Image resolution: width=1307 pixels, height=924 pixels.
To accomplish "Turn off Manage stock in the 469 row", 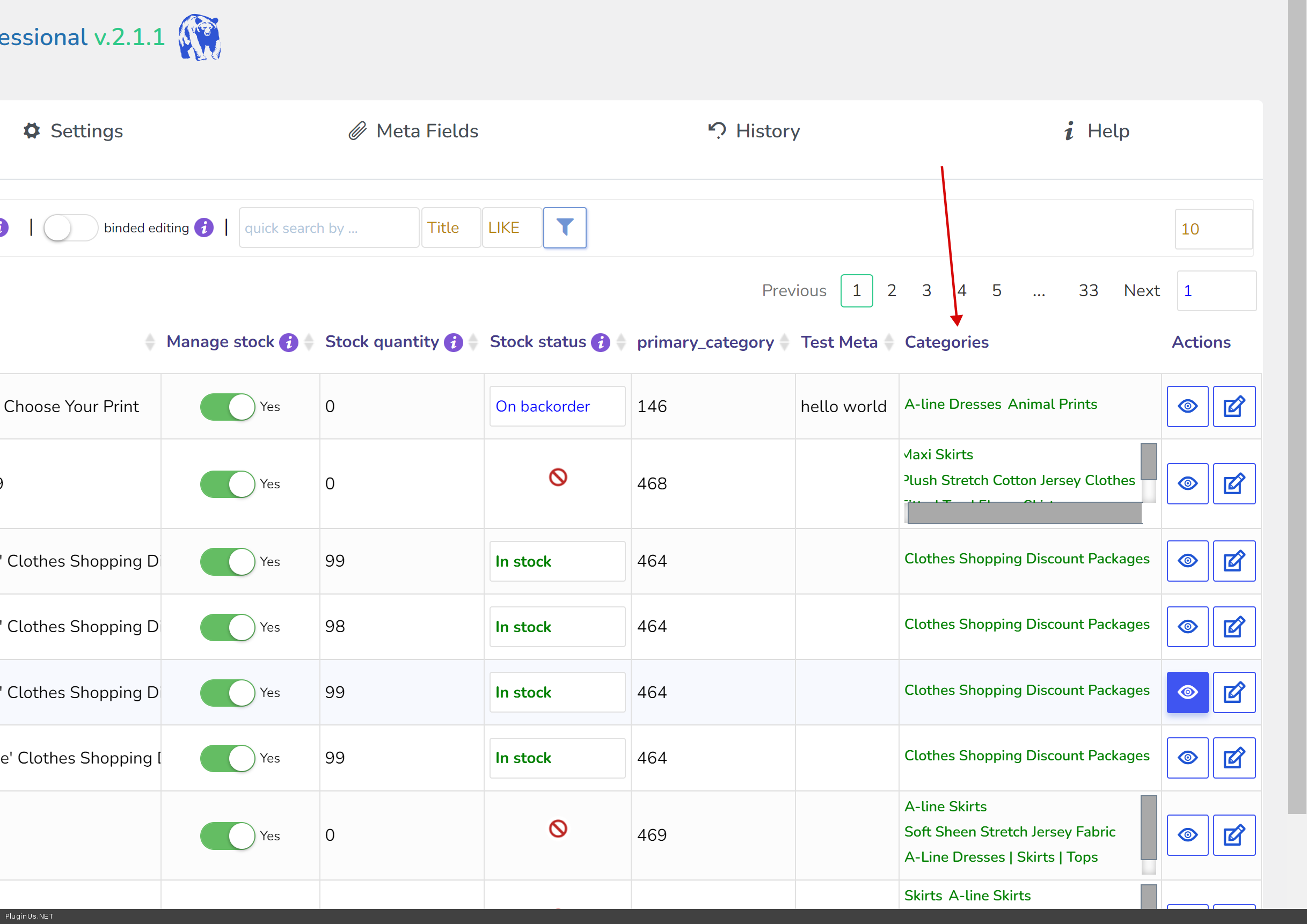I will [x=227, y=835].
